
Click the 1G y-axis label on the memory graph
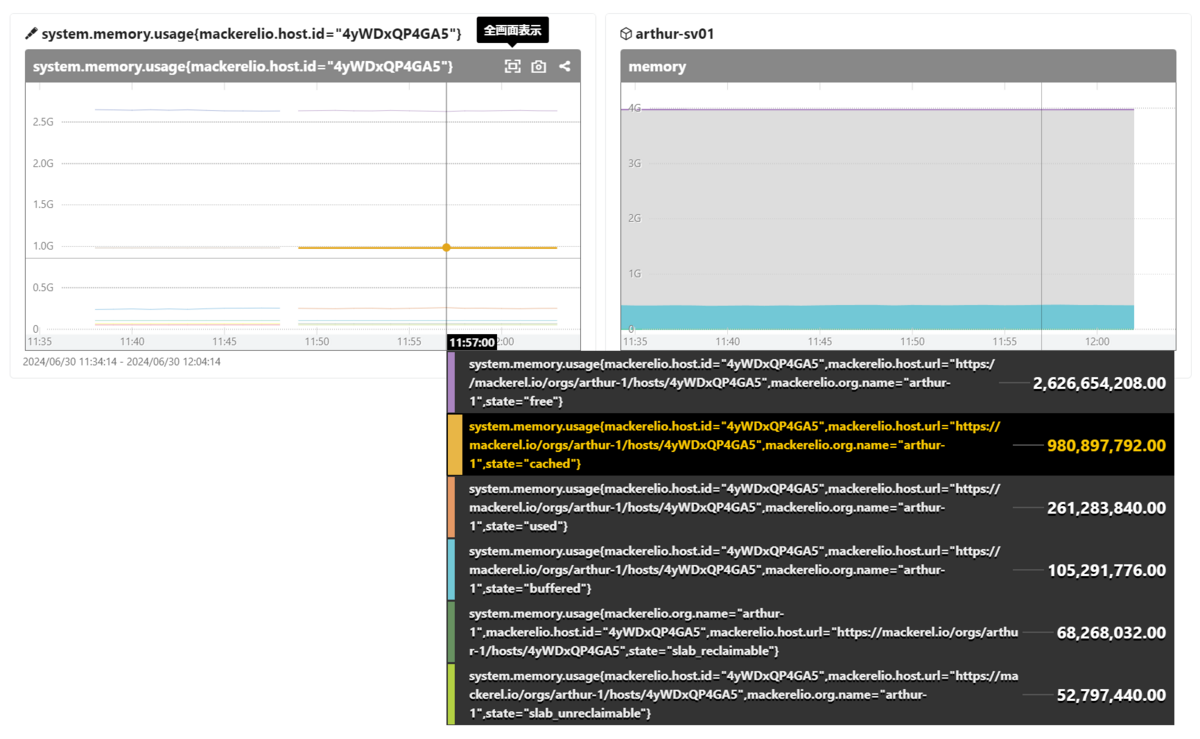tap(634, 273)
